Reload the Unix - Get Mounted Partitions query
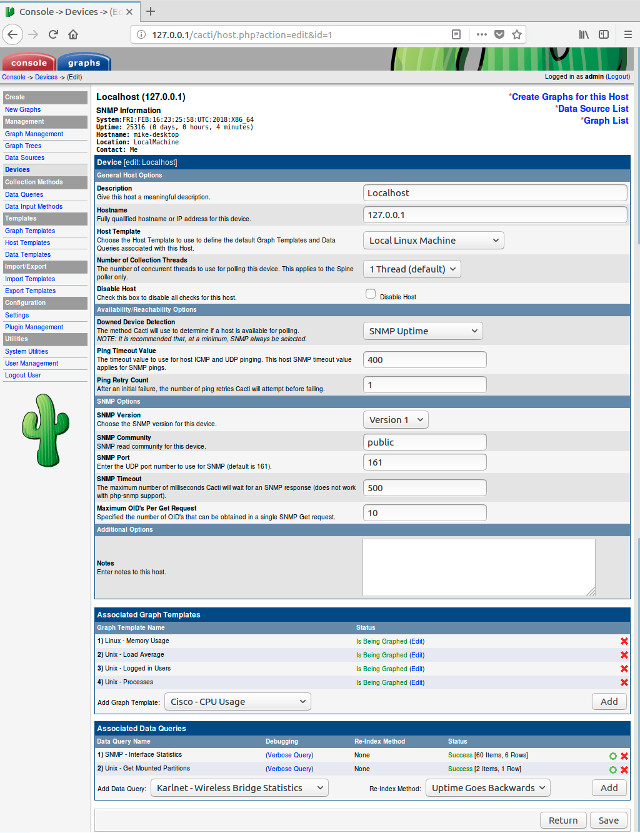This screenshot has height=833, width=640. point(613,769)
